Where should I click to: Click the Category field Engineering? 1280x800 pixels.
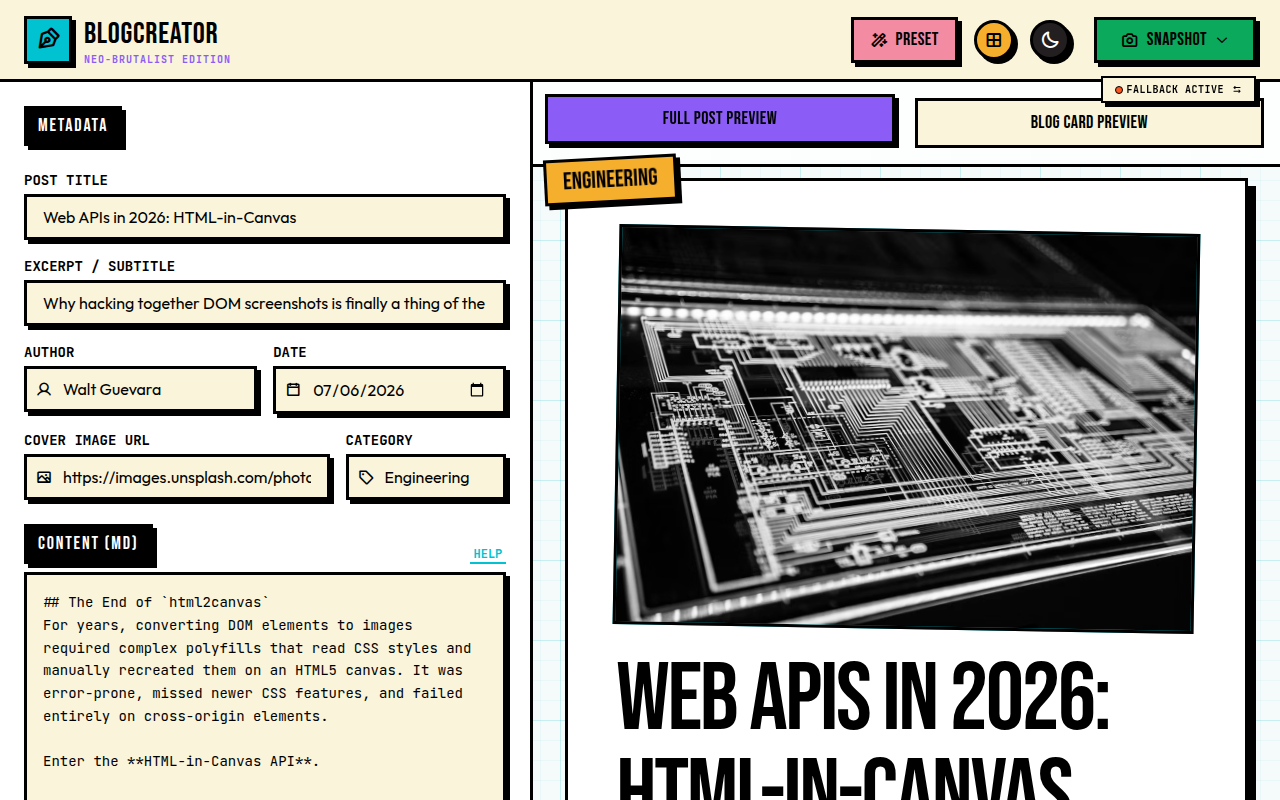426,477
